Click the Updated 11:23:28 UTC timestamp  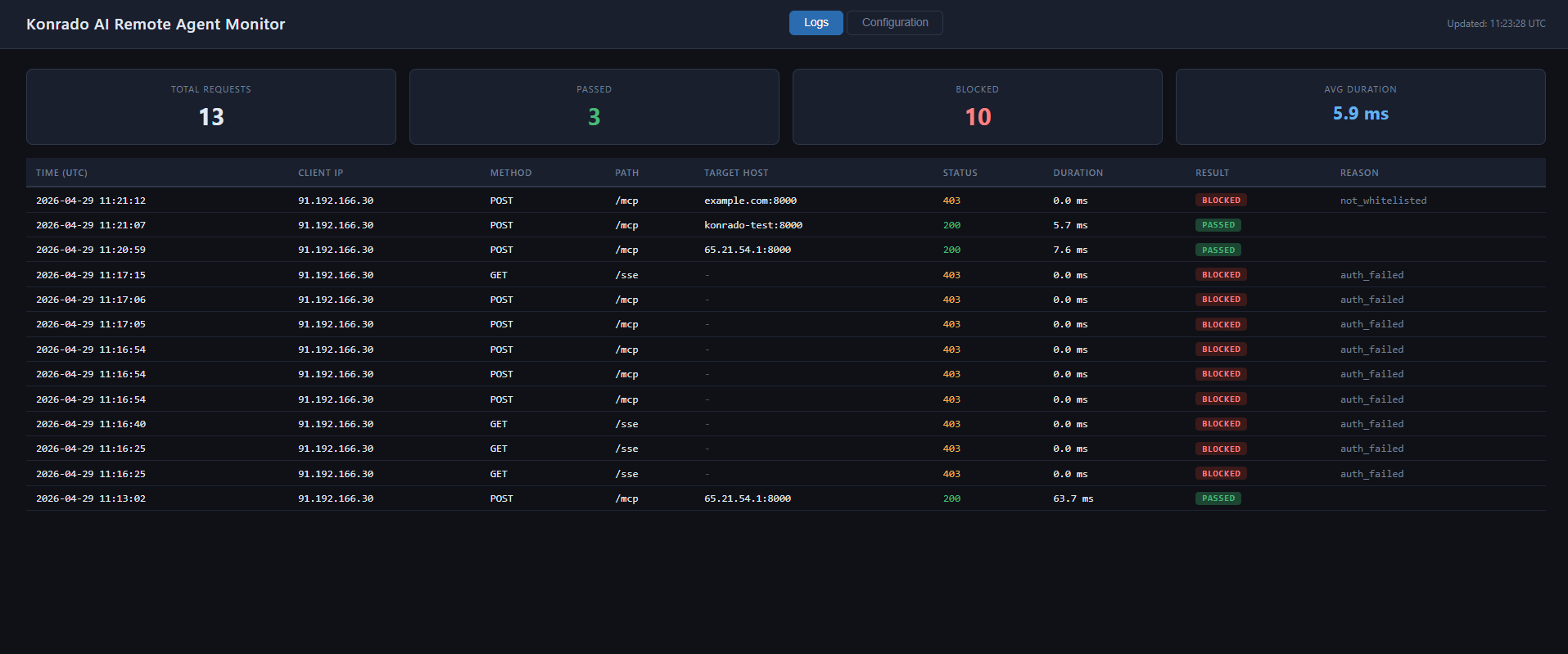click(1496, 24)
